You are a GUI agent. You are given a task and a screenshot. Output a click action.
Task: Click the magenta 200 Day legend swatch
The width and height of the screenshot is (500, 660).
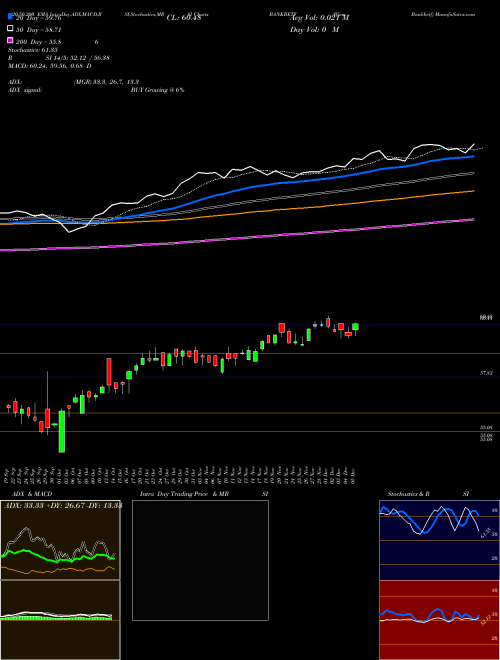point(11,41)
